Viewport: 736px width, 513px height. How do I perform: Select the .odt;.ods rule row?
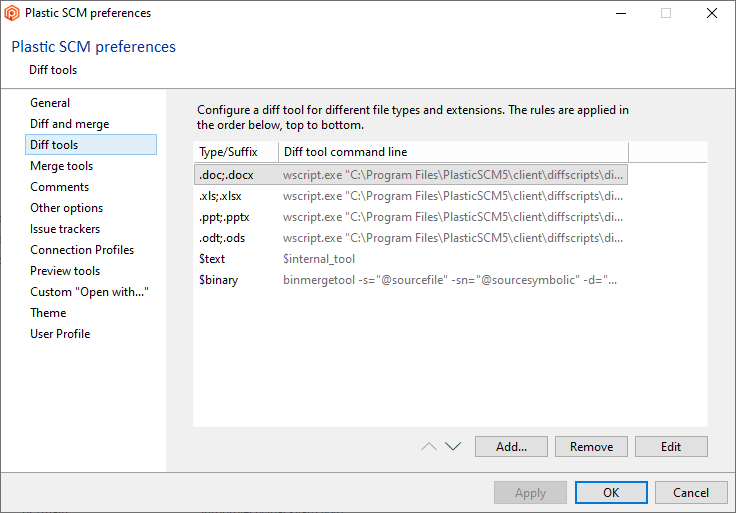click(x=411, y=238)
